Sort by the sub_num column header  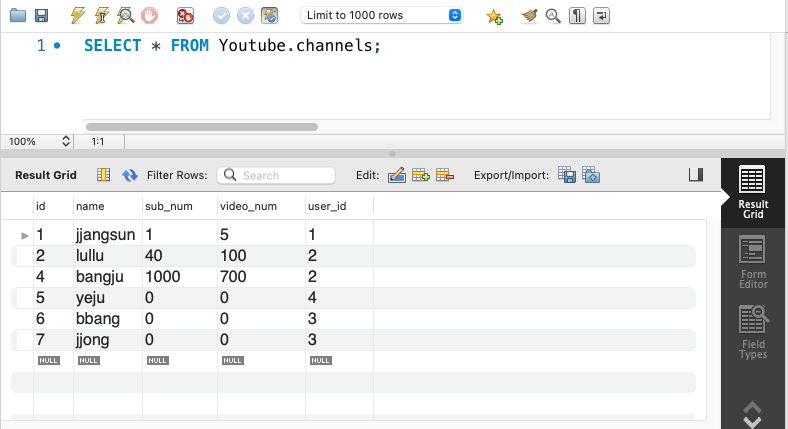pos(179,206)
